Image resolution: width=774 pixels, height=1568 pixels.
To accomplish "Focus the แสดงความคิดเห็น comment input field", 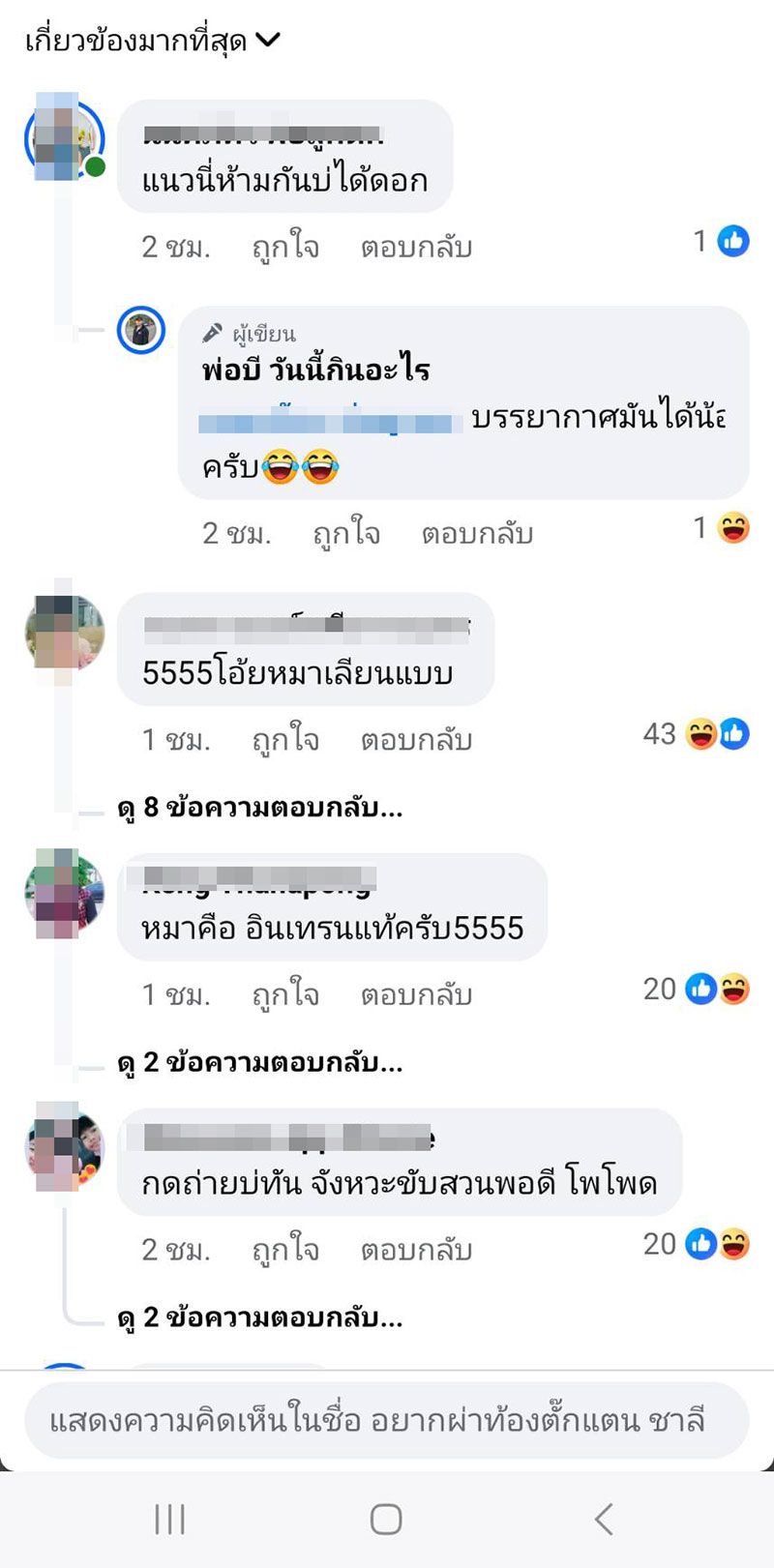I will point(387,1420).
